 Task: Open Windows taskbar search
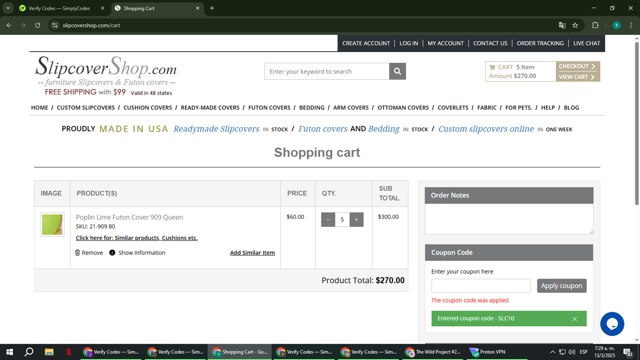pyautogui.click(x=29, y=352)
